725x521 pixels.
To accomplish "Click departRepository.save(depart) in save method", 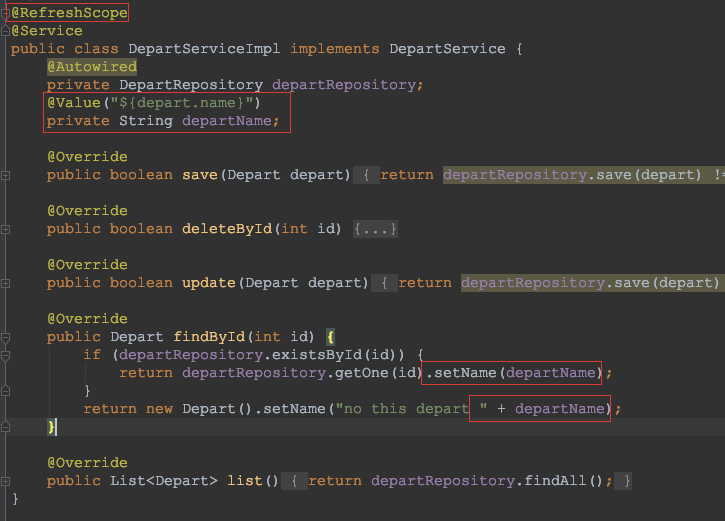I will click(572, 175).
